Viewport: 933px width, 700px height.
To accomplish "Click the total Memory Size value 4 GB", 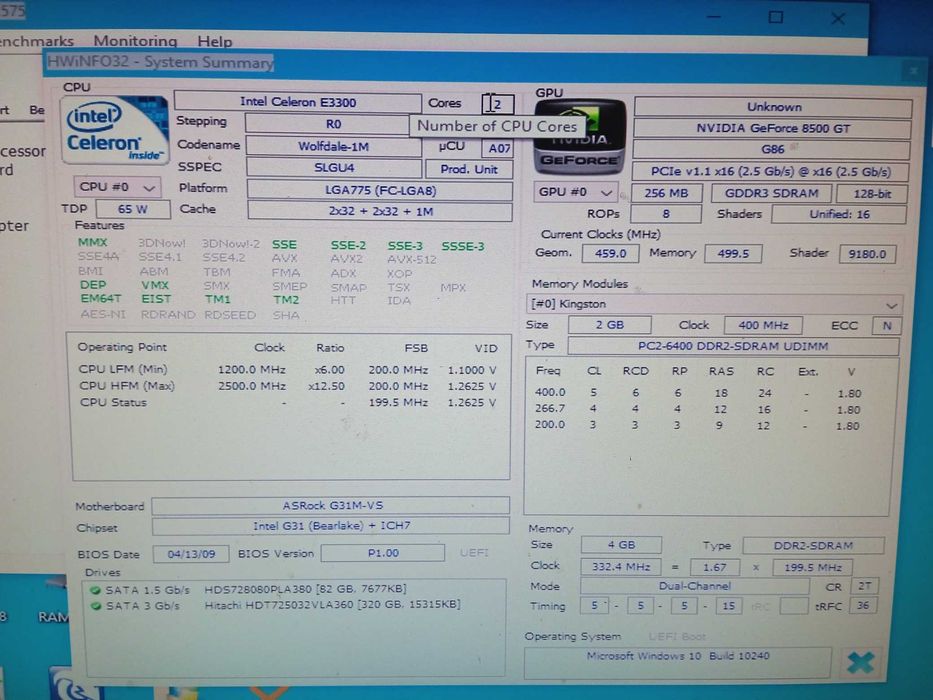I will click(621, 545).
